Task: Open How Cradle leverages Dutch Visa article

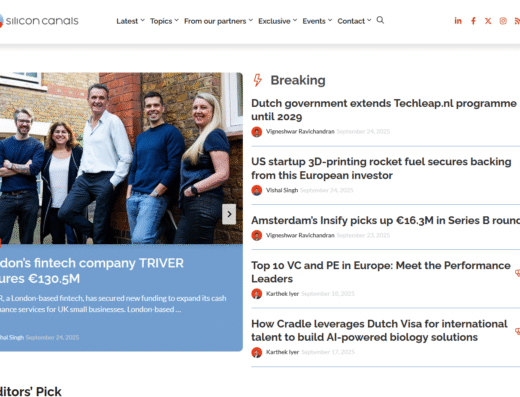Action: pyautogui.click(x=379, y=330)
